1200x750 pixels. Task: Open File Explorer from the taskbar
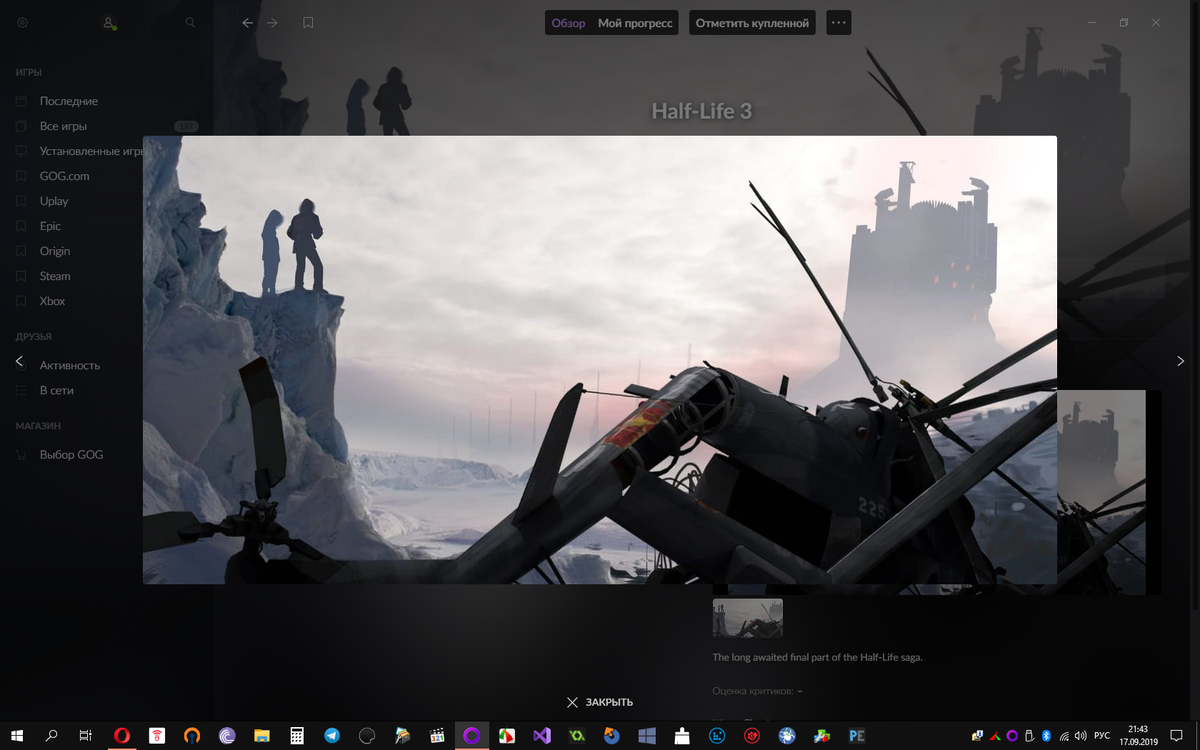tap(262, 736)
